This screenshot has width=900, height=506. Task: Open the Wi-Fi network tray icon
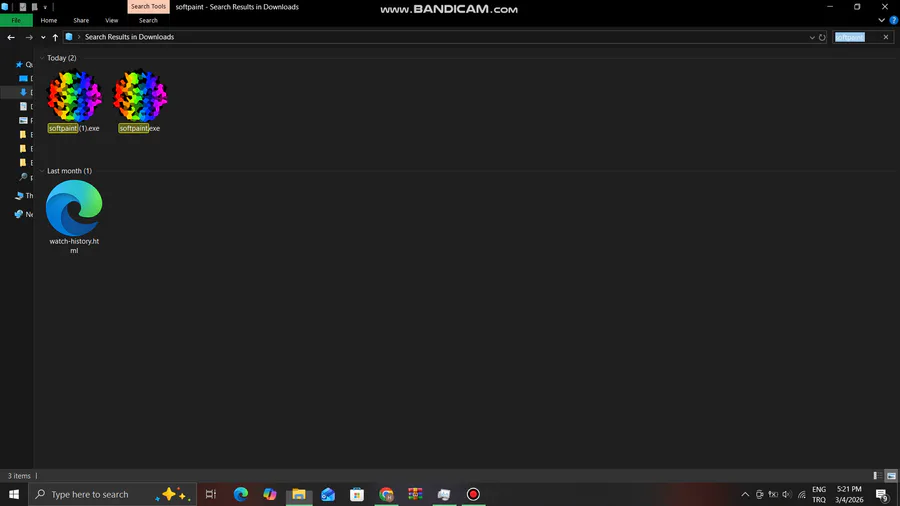pyautogui.click(x=801, y=494)
